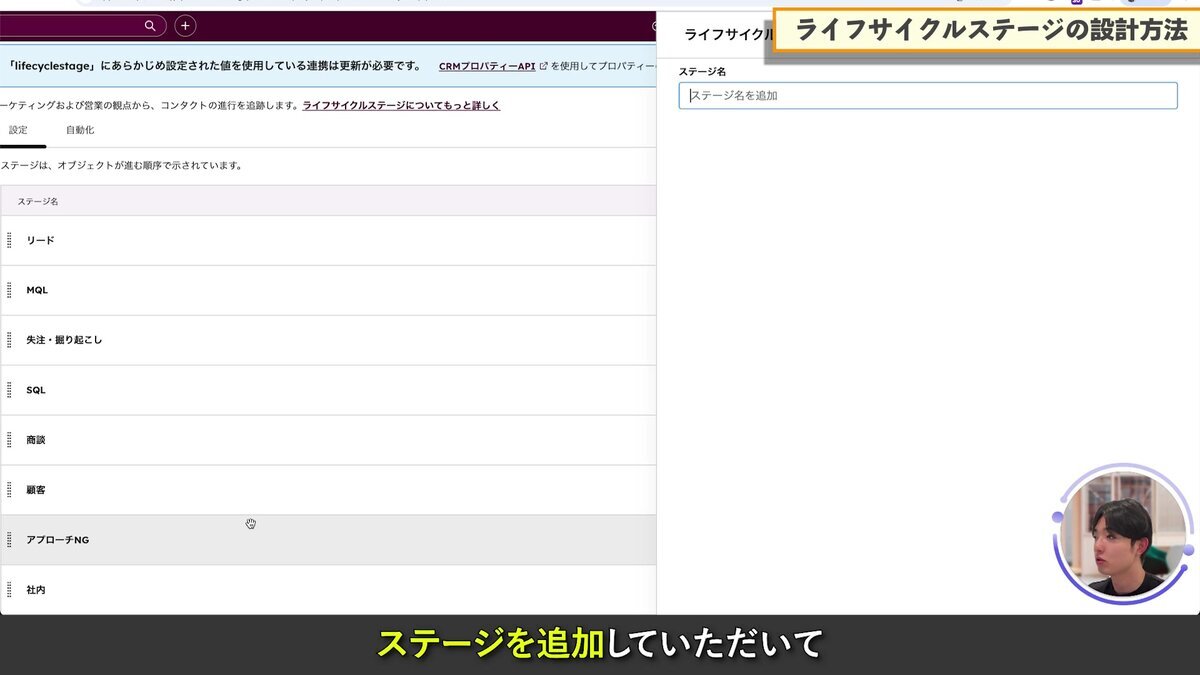The height and width of the screenshot is (675, 1200).
Task: Click the drag handle for MQL stage
Action: [9, 290]
